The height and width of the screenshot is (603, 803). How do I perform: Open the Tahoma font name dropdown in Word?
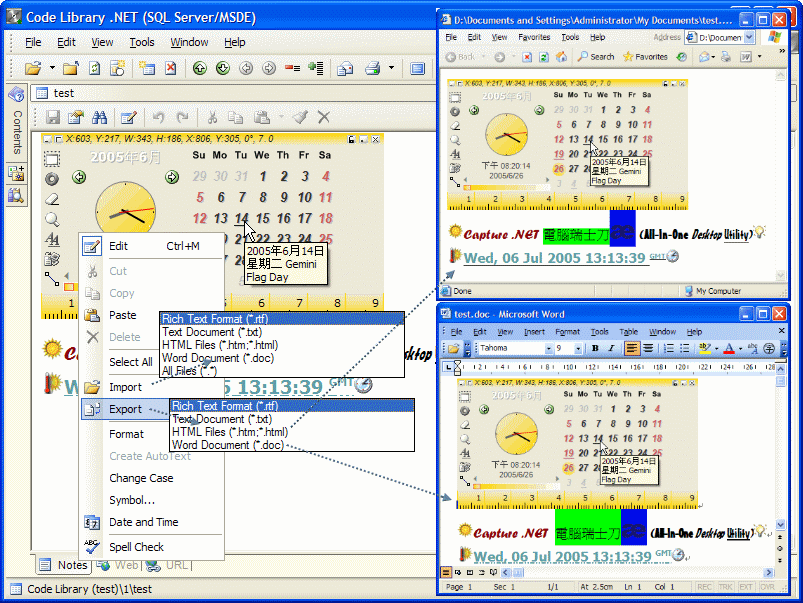point(548,349)
